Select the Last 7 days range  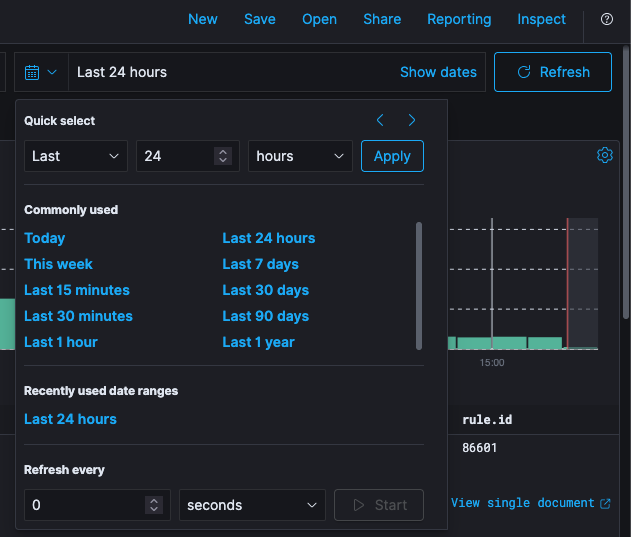point(260,264)
